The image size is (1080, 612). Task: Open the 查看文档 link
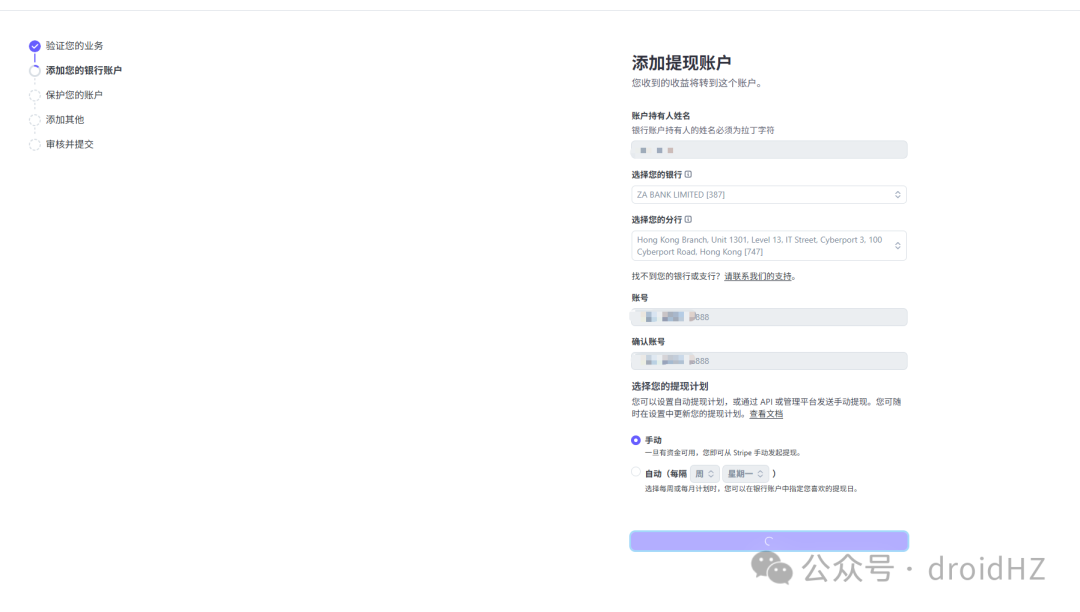click(x=766, y=414)
